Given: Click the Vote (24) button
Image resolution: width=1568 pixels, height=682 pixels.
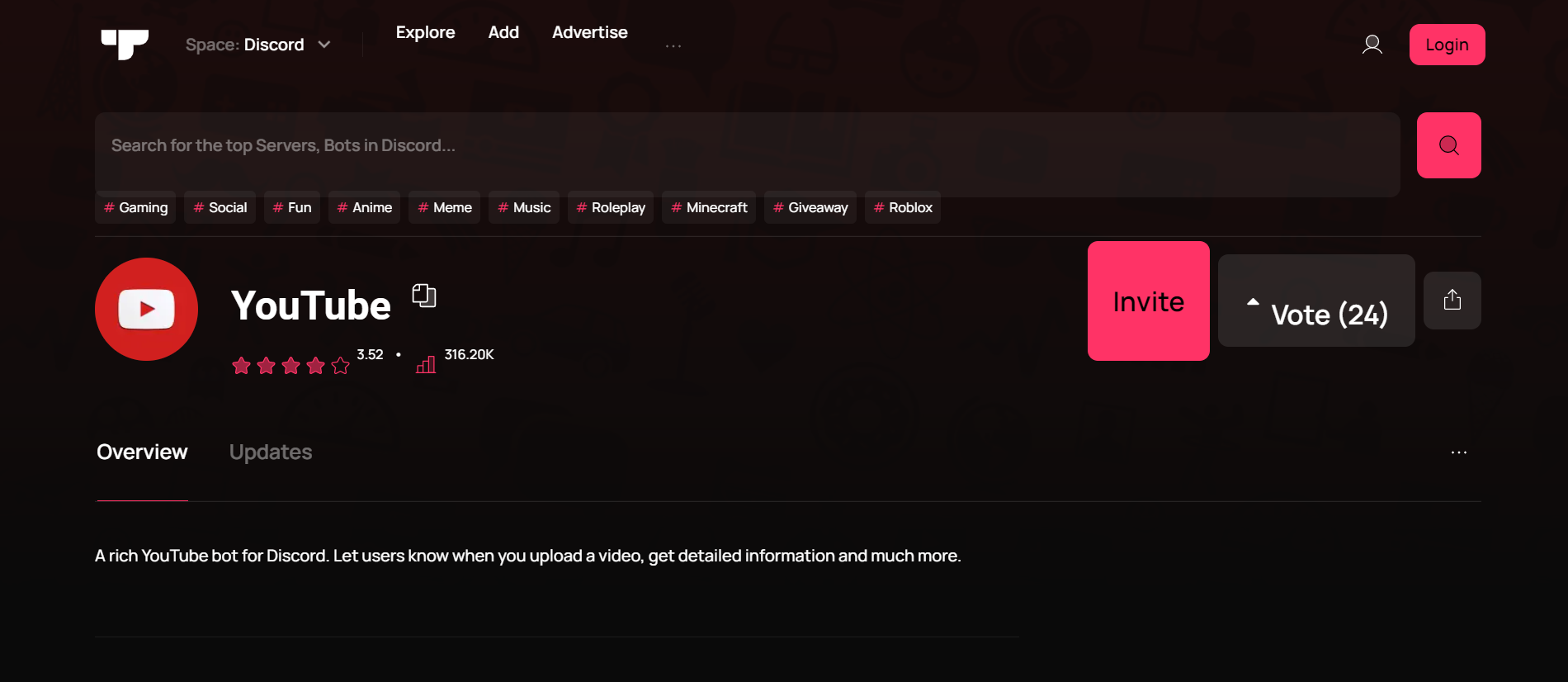Looking at the screenshot, I should tap(1316, 301).
